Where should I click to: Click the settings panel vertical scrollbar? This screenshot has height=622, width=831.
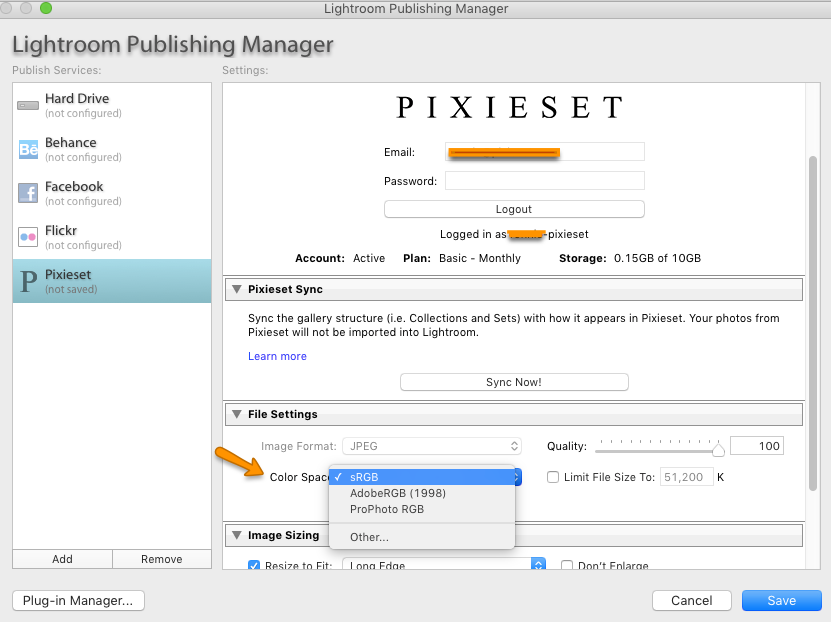coord(812,323)
